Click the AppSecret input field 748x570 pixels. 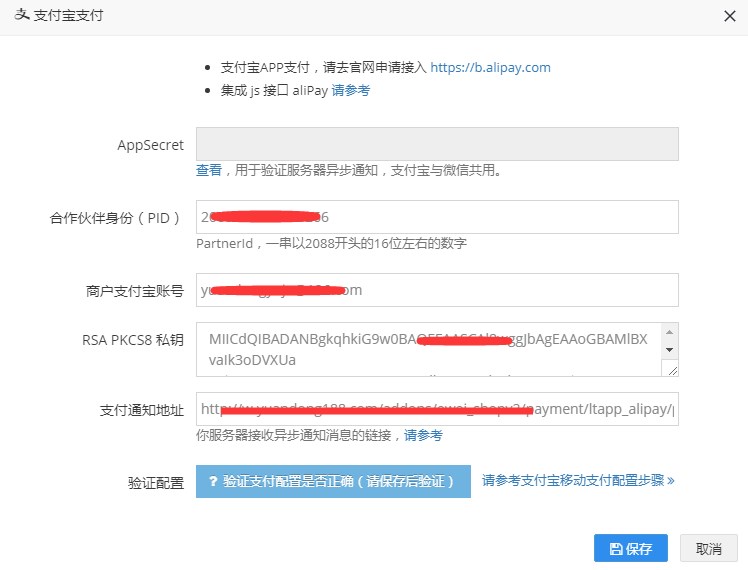point(437,144)
